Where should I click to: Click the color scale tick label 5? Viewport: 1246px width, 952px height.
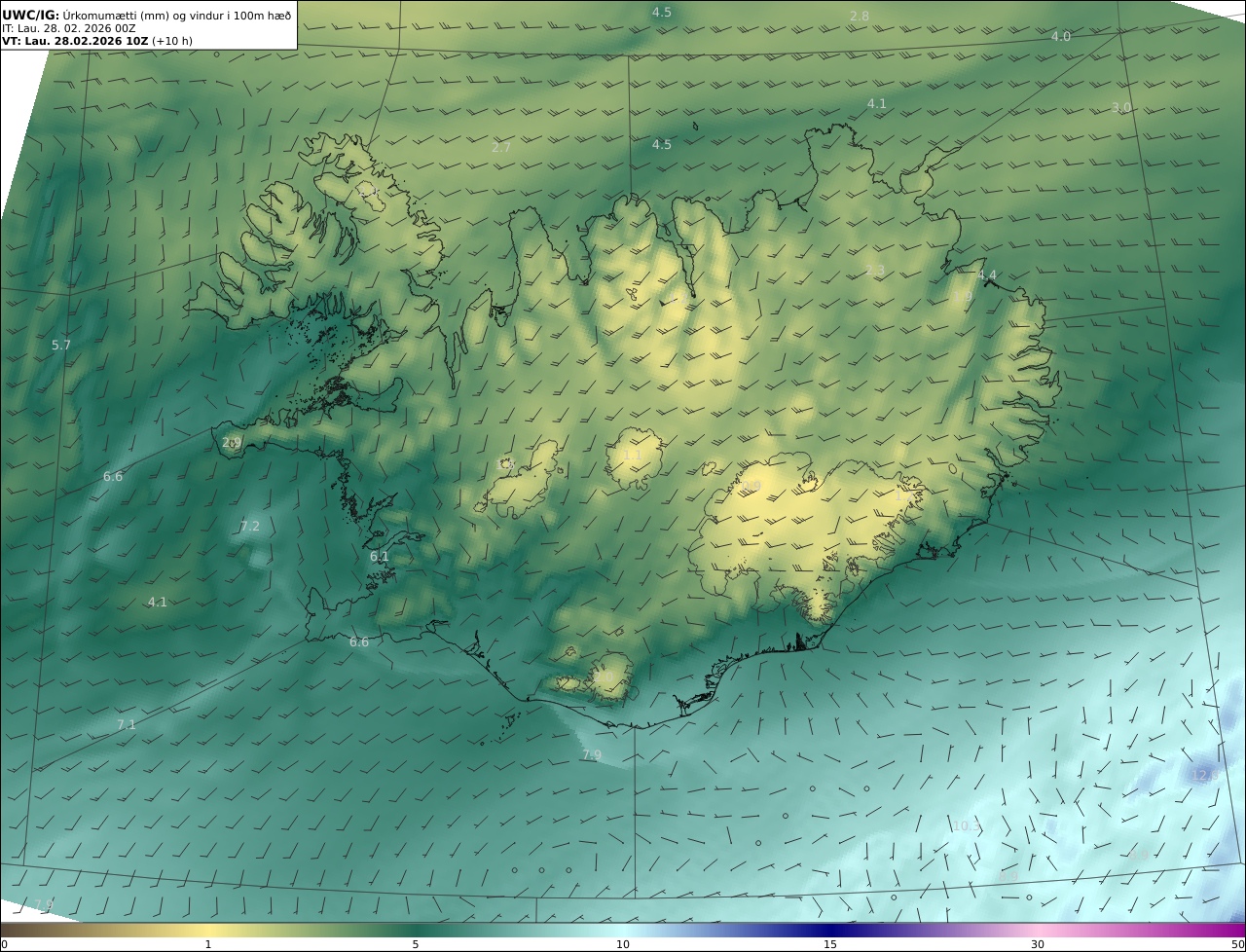pyautogui.click(x=416, y=944)
